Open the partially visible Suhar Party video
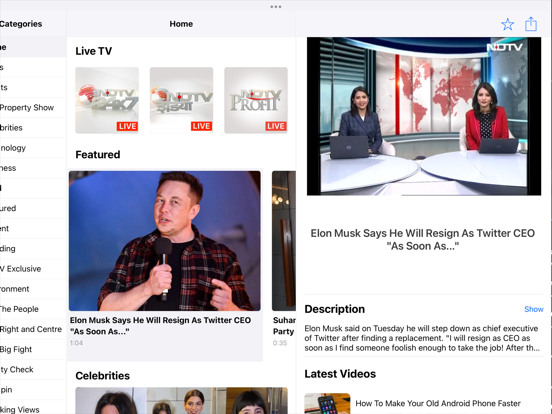 pyautogui.click(x=284, y=241)
